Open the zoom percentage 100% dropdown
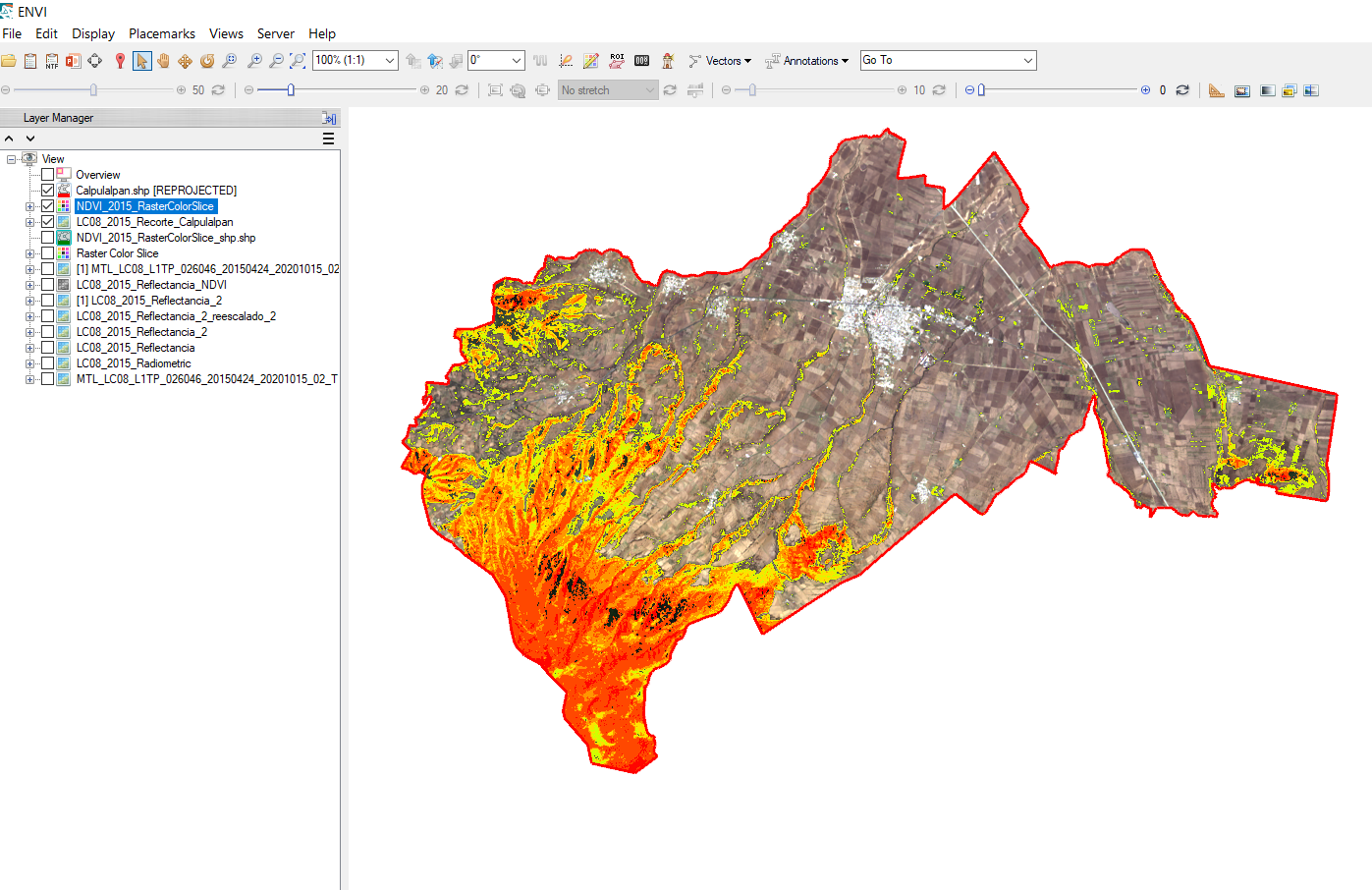This screenshot has width=1372, height=890. point(389,61)
